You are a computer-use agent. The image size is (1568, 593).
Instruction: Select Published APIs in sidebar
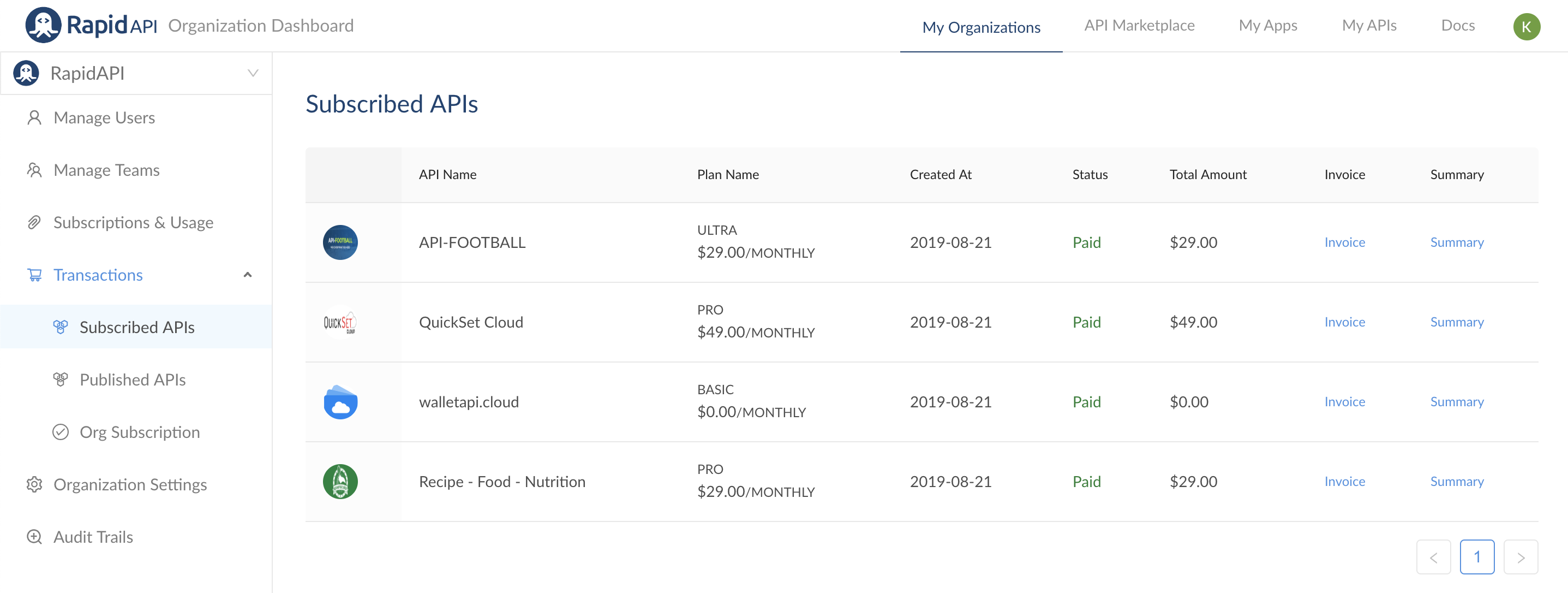[x=132, y=379]
